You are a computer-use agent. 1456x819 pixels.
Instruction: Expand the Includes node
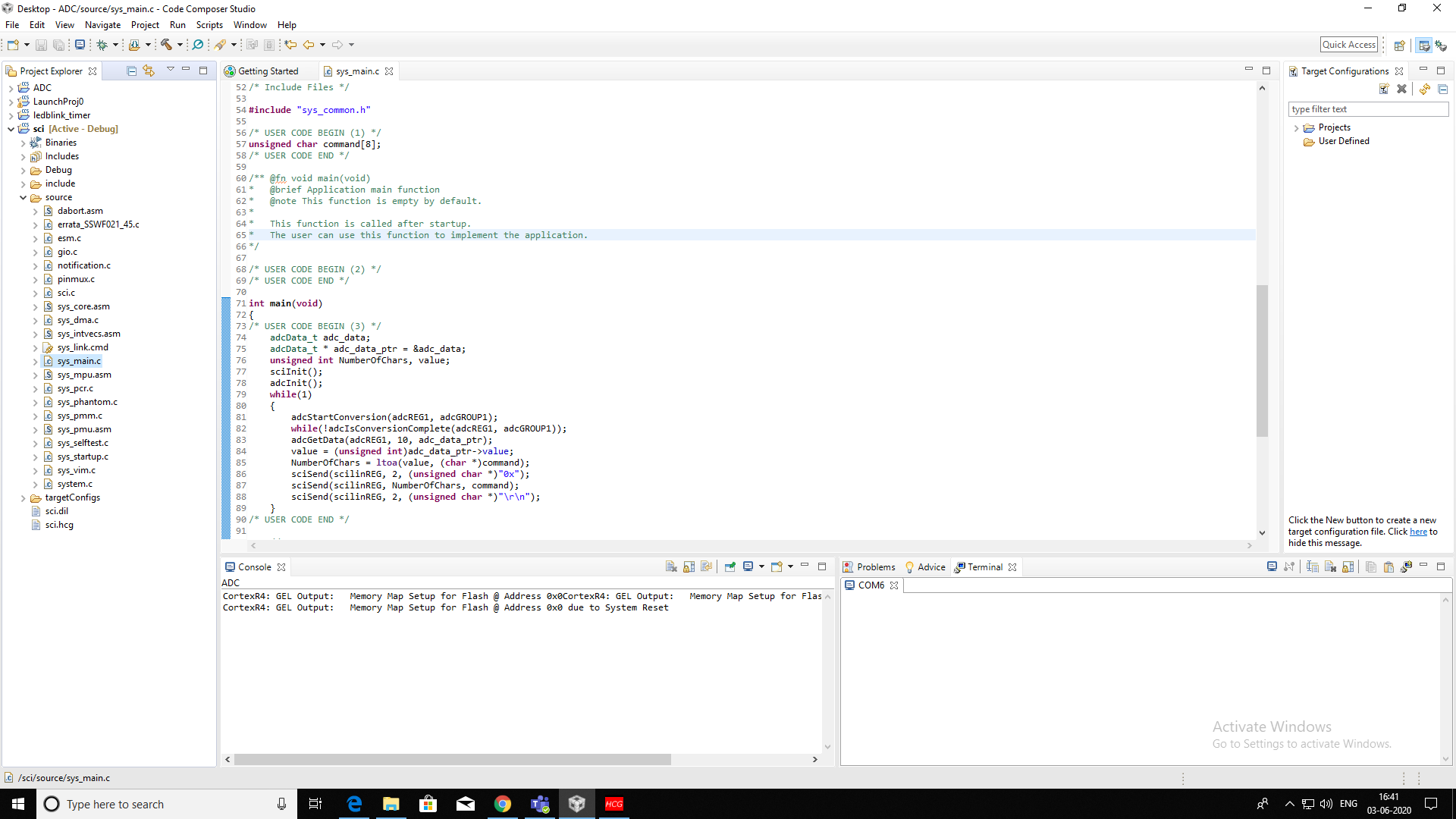[23, 157]
